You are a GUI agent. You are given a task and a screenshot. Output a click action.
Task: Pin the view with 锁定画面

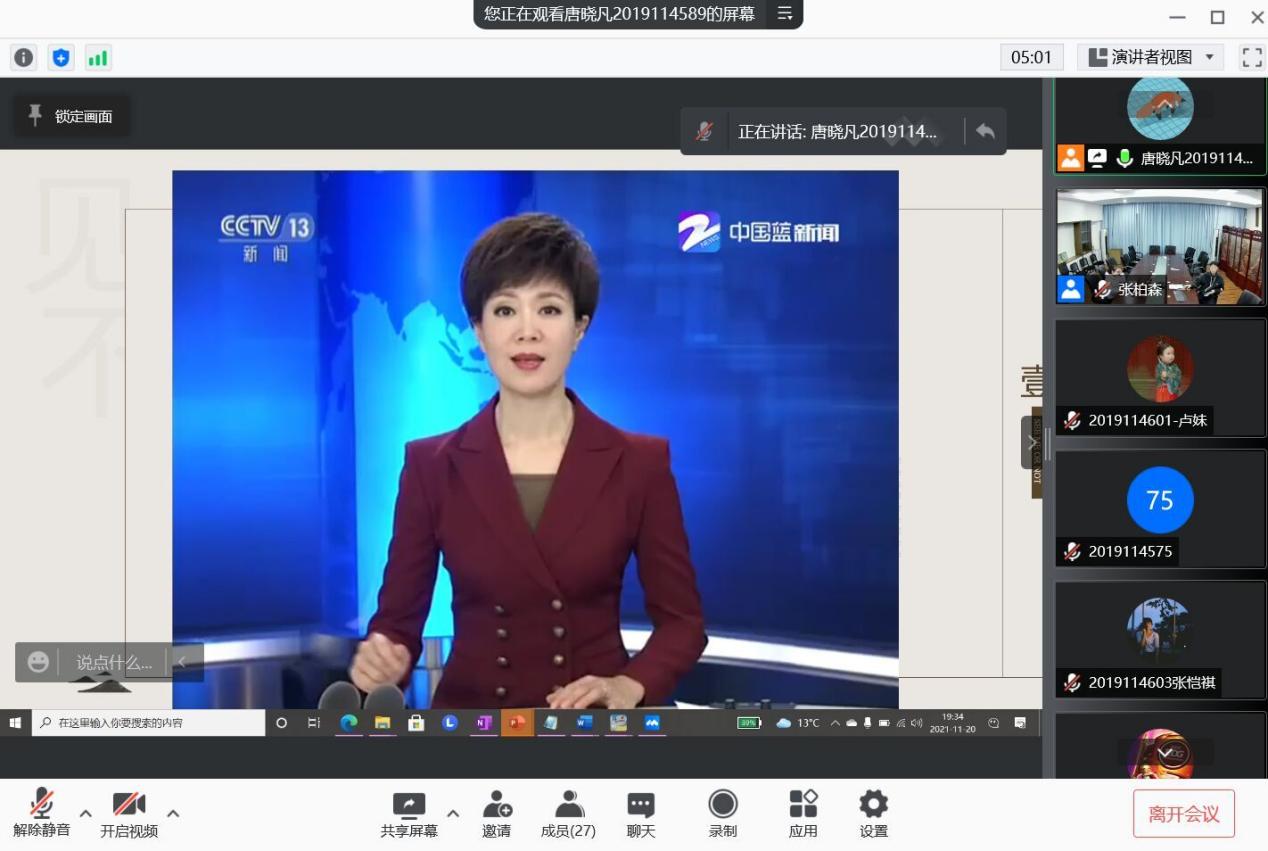pos(71,116)
